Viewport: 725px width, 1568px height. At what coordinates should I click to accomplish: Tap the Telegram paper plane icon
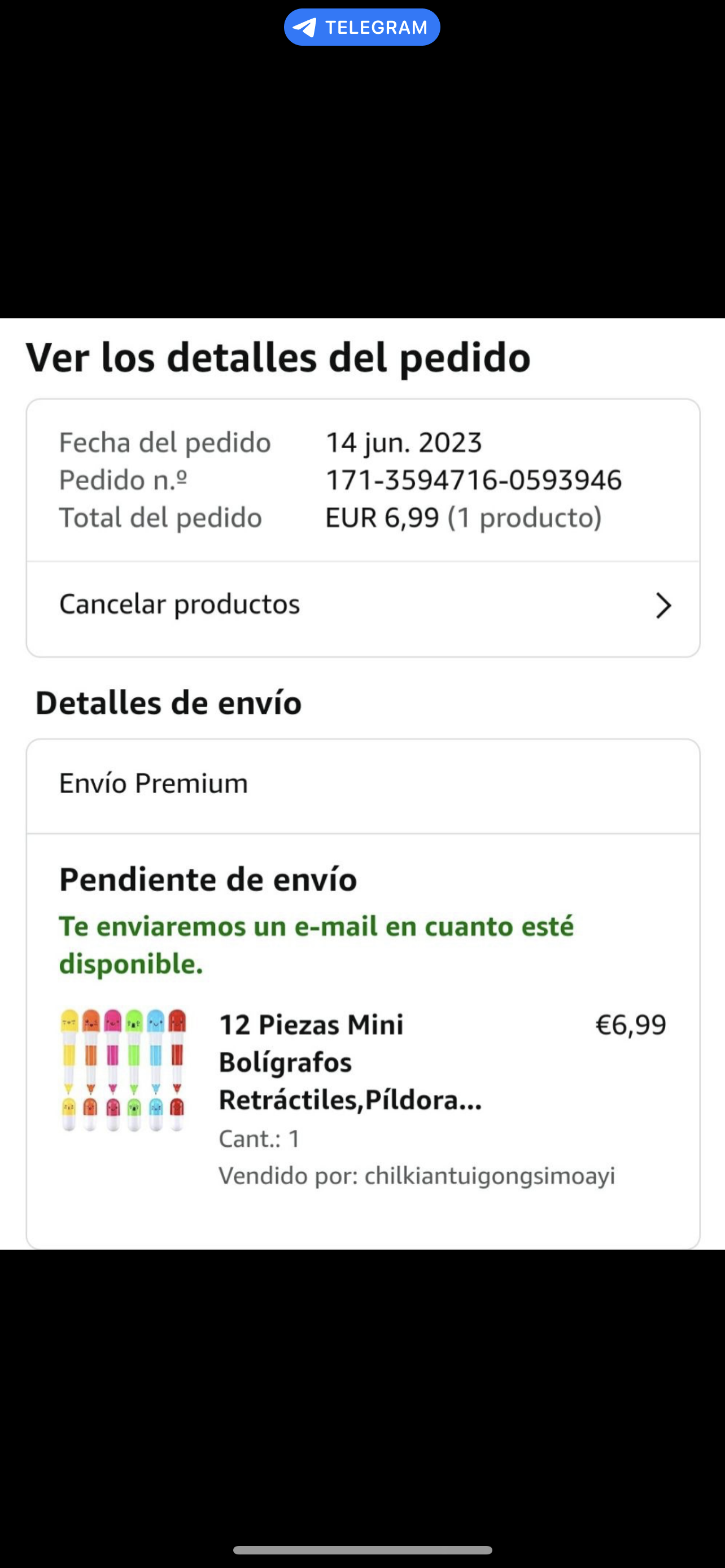(304, 28)
